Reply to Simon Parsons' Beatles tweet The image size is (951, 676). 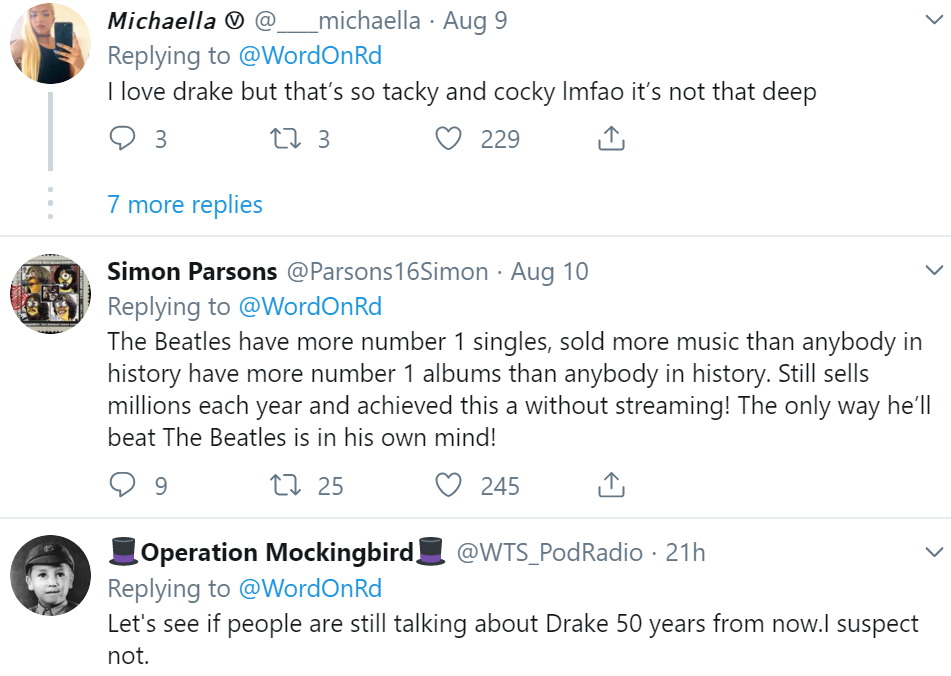122,485
